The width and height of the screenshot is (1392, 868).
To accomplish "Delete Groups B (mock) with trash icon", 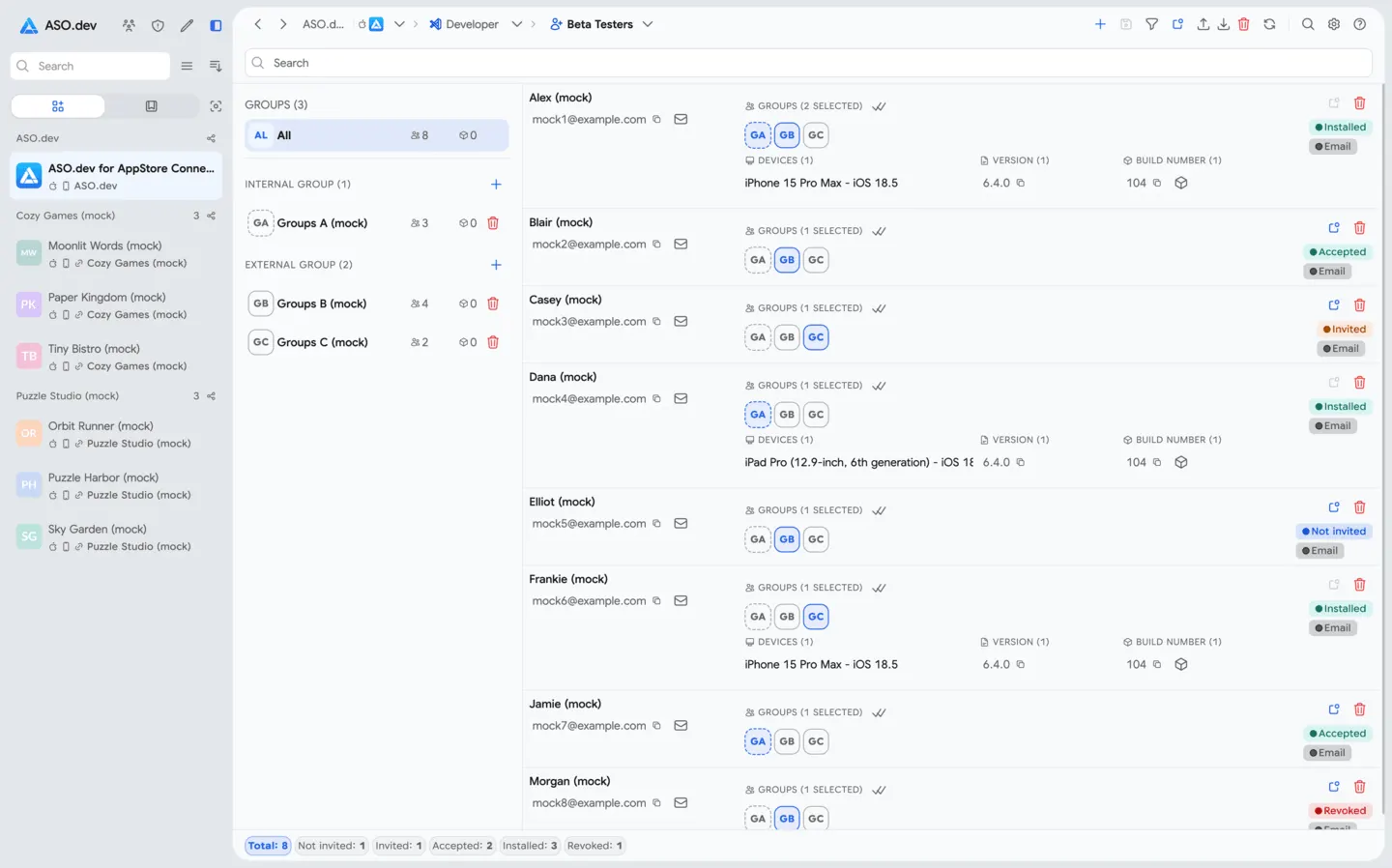I will (493, 304).
